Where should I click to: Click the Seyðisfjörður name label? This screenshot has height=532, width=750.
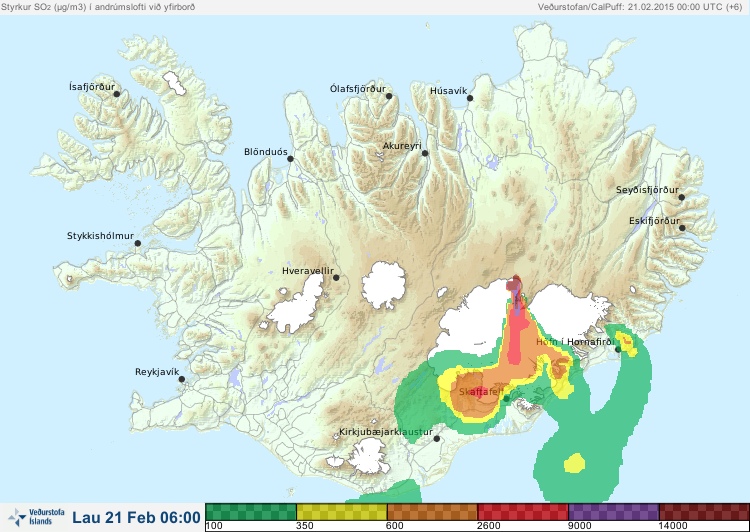(647, 190)
